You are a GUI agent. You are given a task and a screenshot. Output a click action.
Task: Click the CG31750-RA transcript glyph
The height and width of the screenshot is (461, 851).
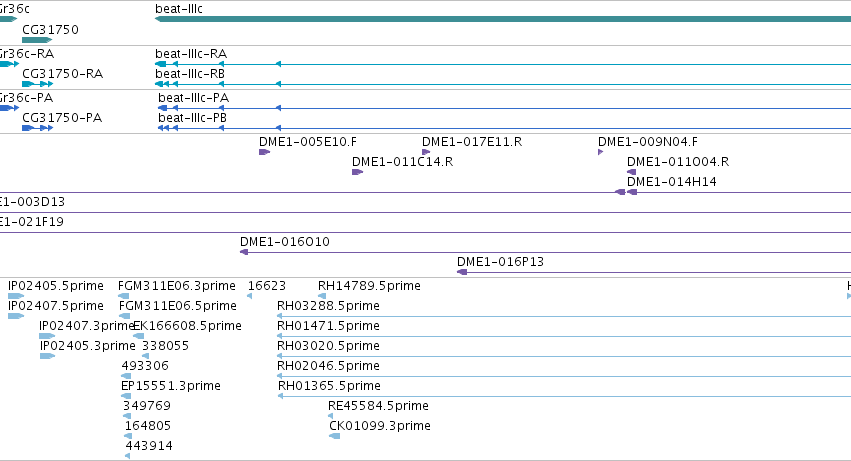(37, 84)
